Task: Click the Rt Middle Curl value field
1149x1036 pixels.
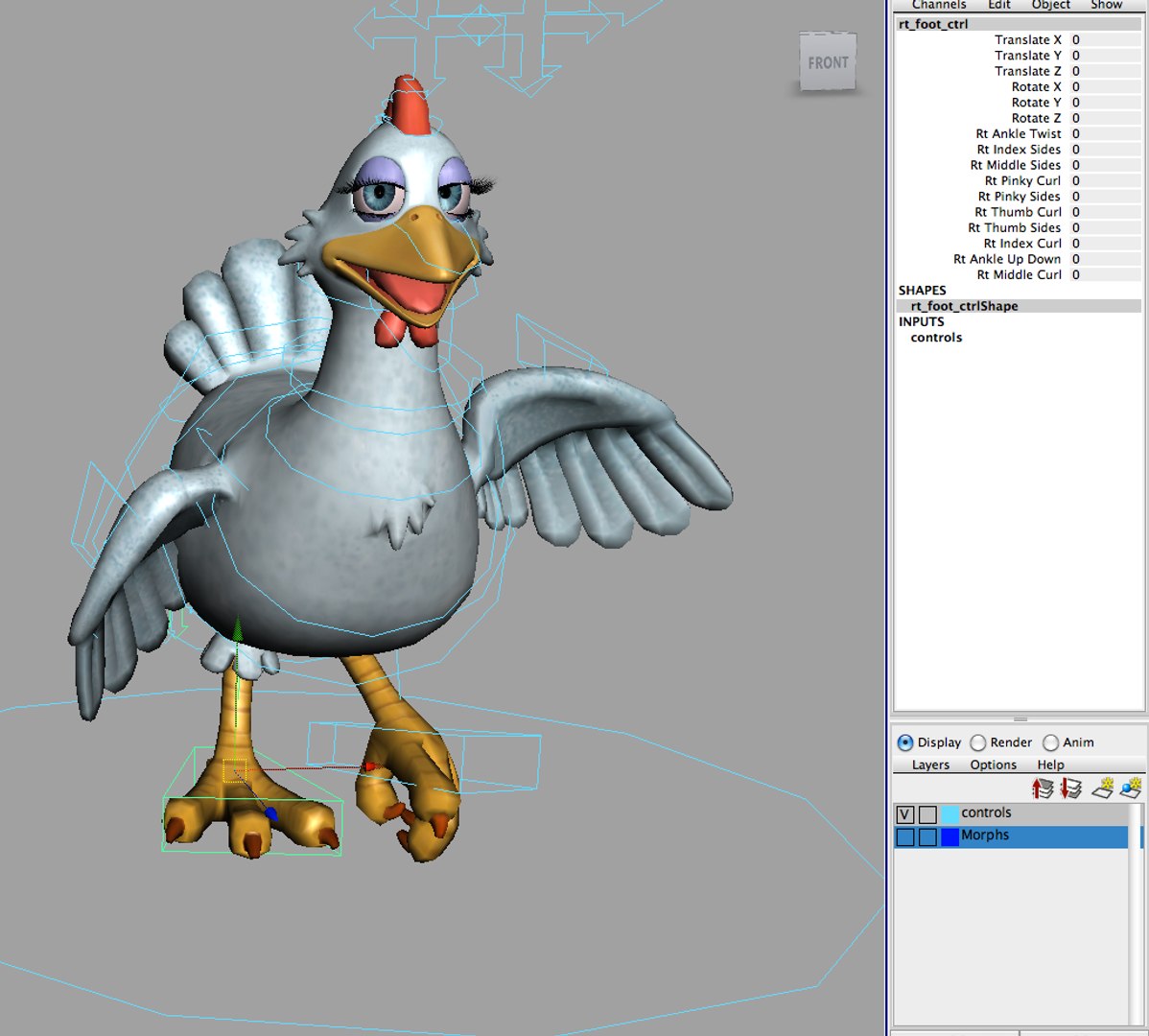Action: pyautogui.click(x=1104, y=274)
